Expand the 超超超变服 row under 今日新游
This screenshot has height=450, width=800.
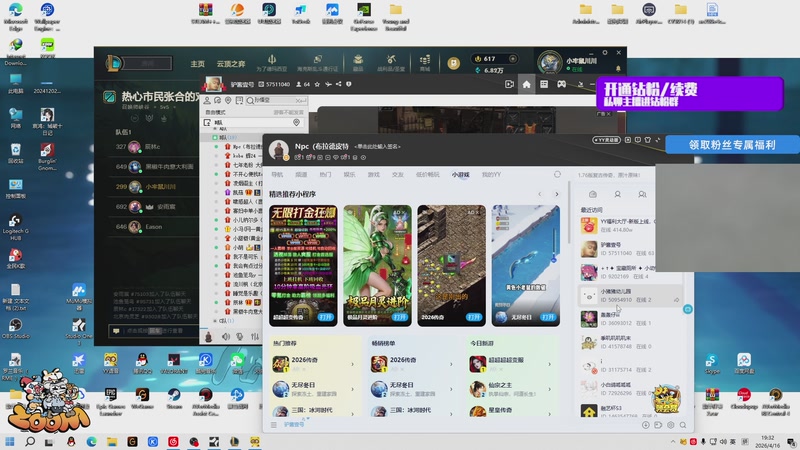coord(549,364)
